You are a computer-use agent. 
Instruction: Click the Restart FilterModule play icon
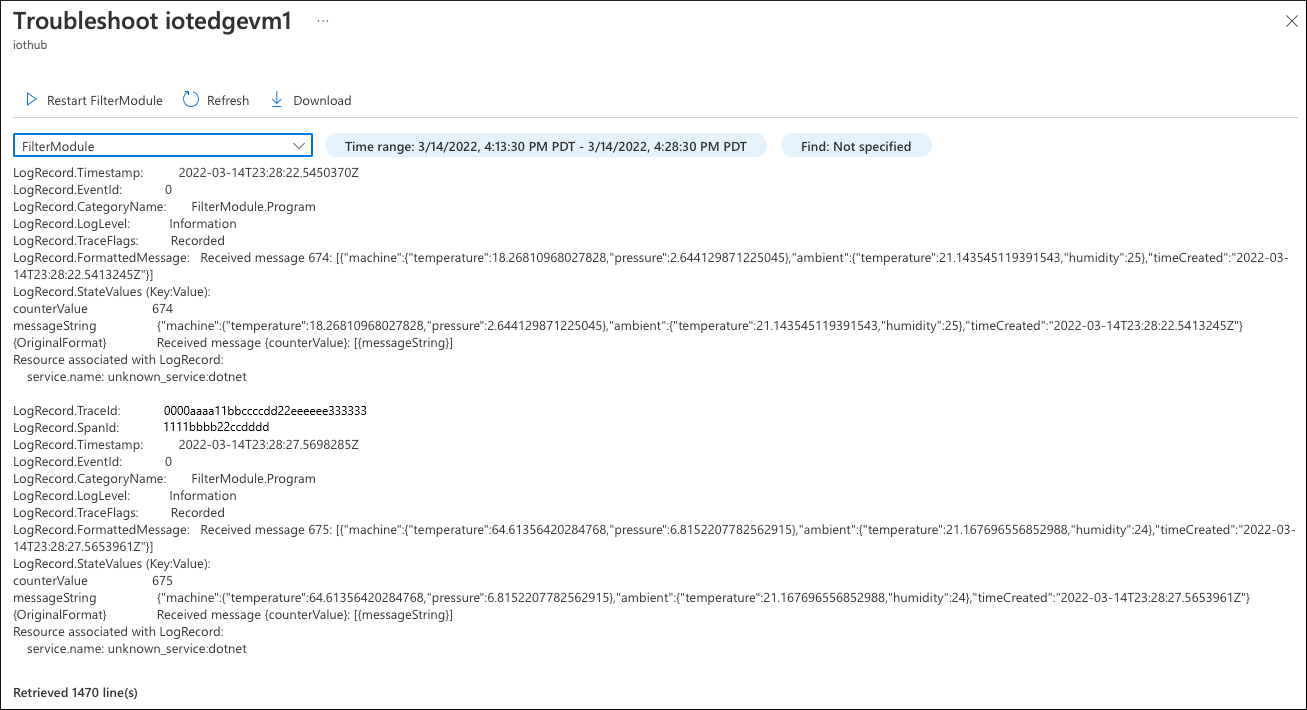point(31,100)
